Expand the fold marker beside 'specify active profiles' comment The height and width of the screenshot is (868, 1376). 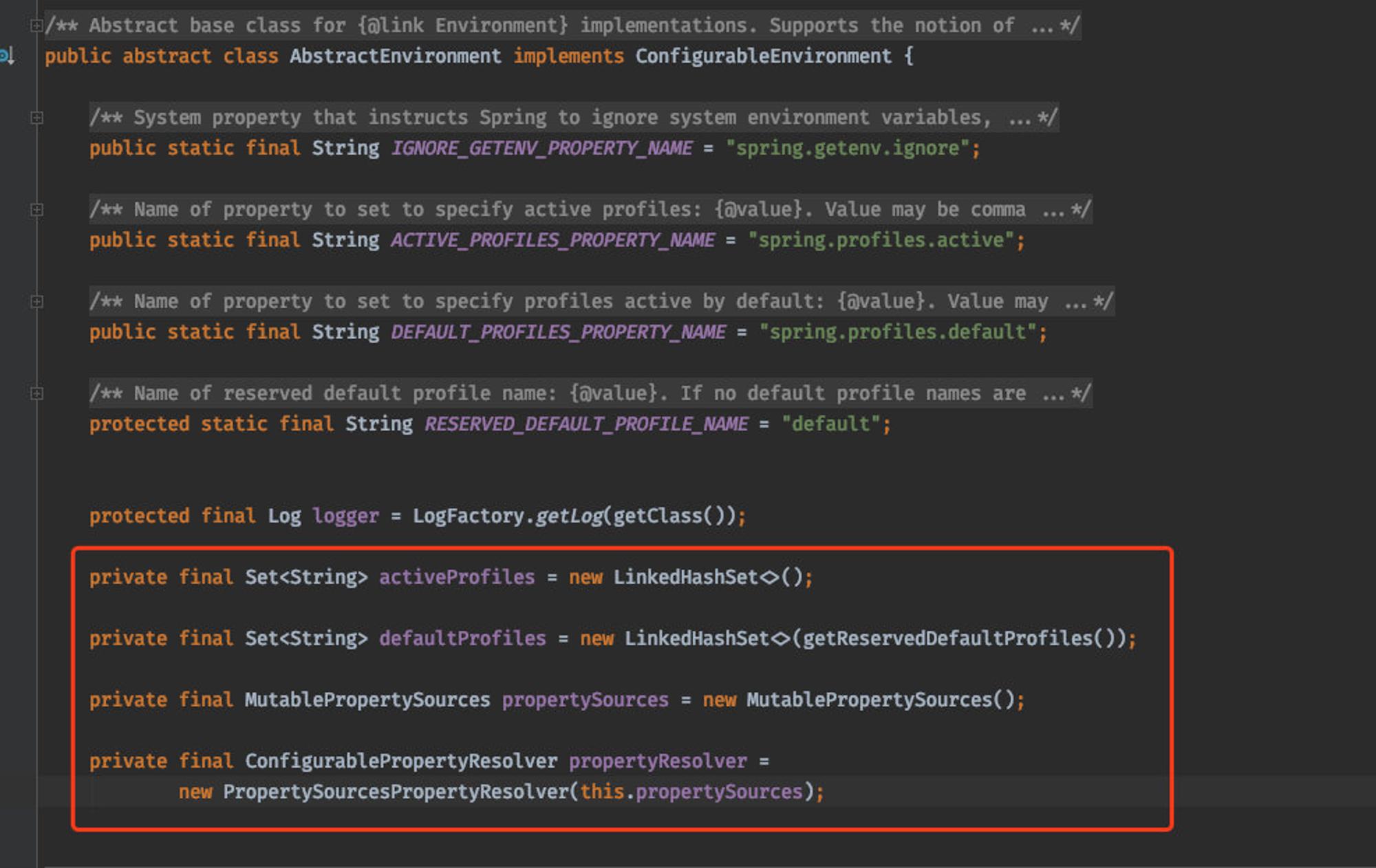tap(36, 210)
